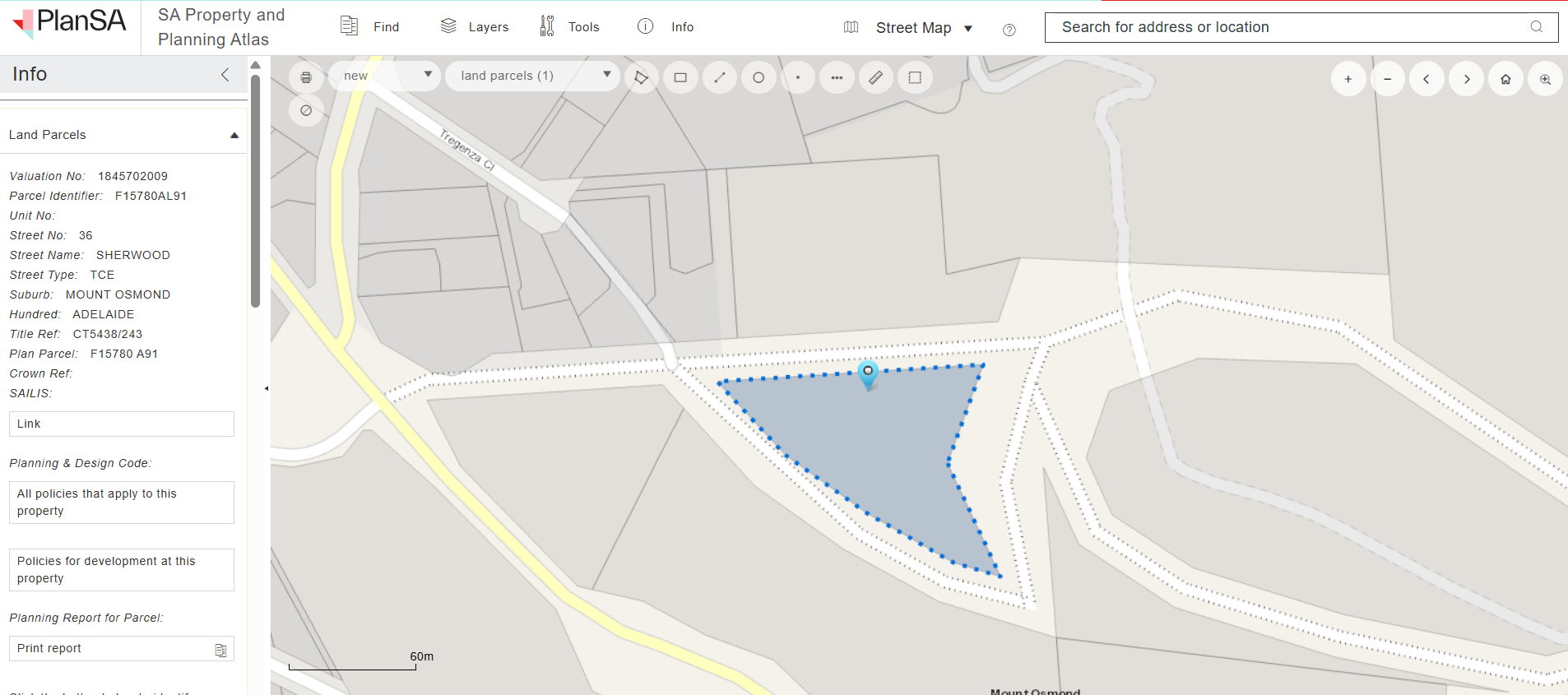
Task: Click the info panel scrollbar up arrow
Action: tap(256, 65)
